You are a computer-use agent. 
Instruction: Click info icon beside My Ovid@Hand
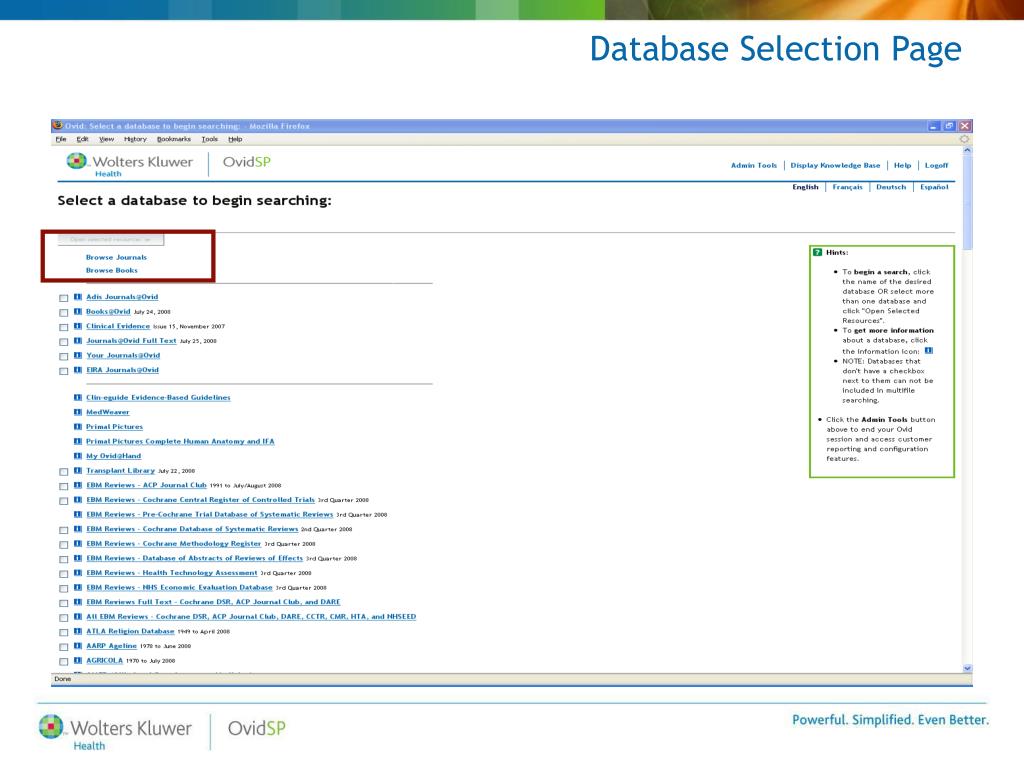click(x=78, y=456)
